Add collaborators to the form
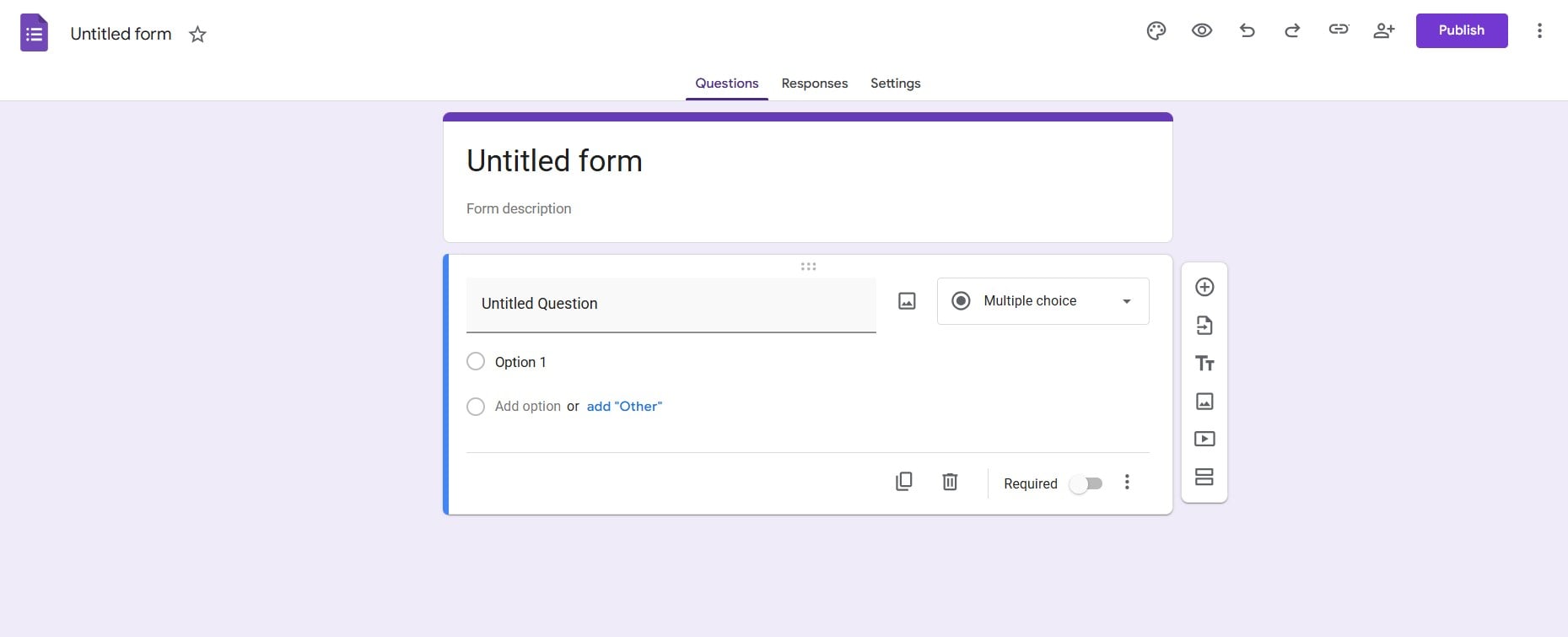 coord(1384,31)
